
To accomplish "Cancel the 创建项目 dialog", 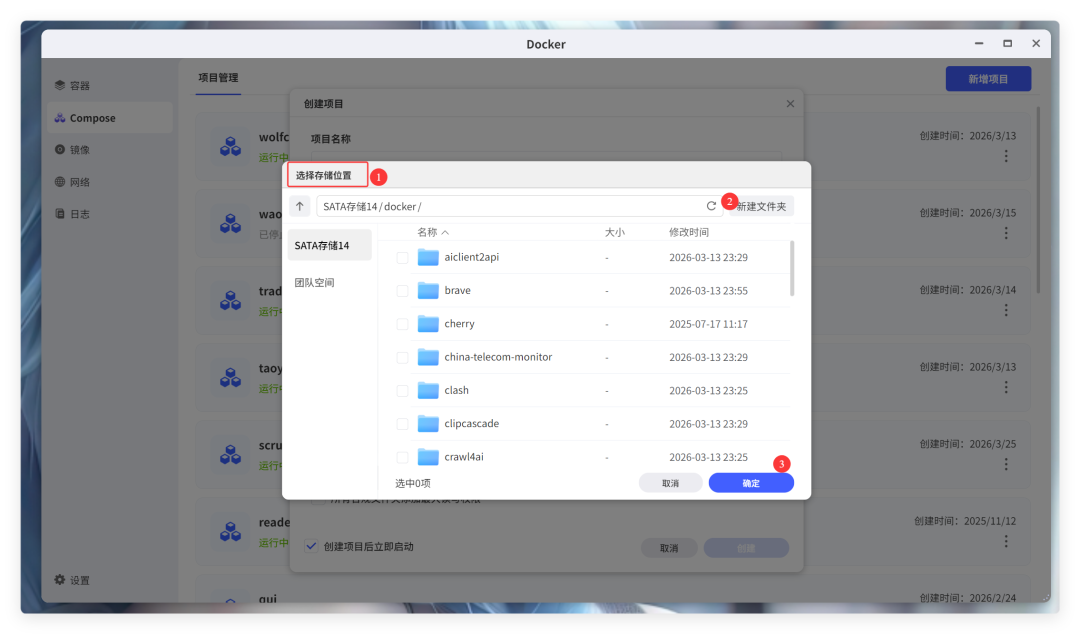I will click(x=669, y=548).
